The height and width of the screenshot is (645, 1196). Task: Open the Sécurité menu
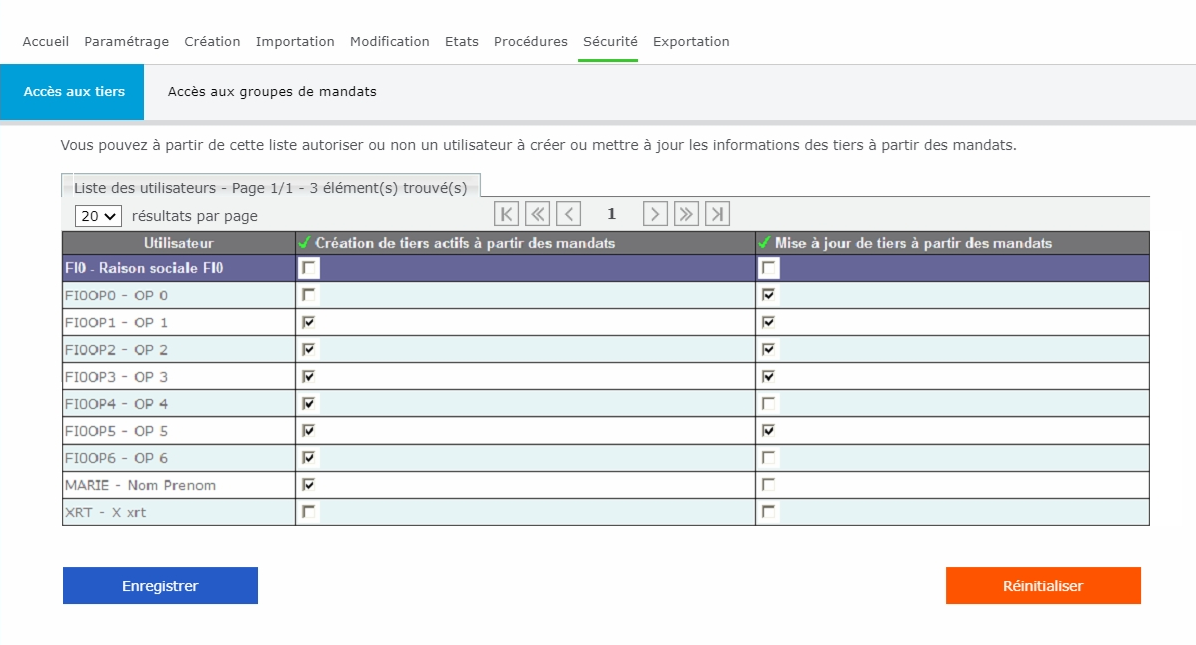coord(610,42)
